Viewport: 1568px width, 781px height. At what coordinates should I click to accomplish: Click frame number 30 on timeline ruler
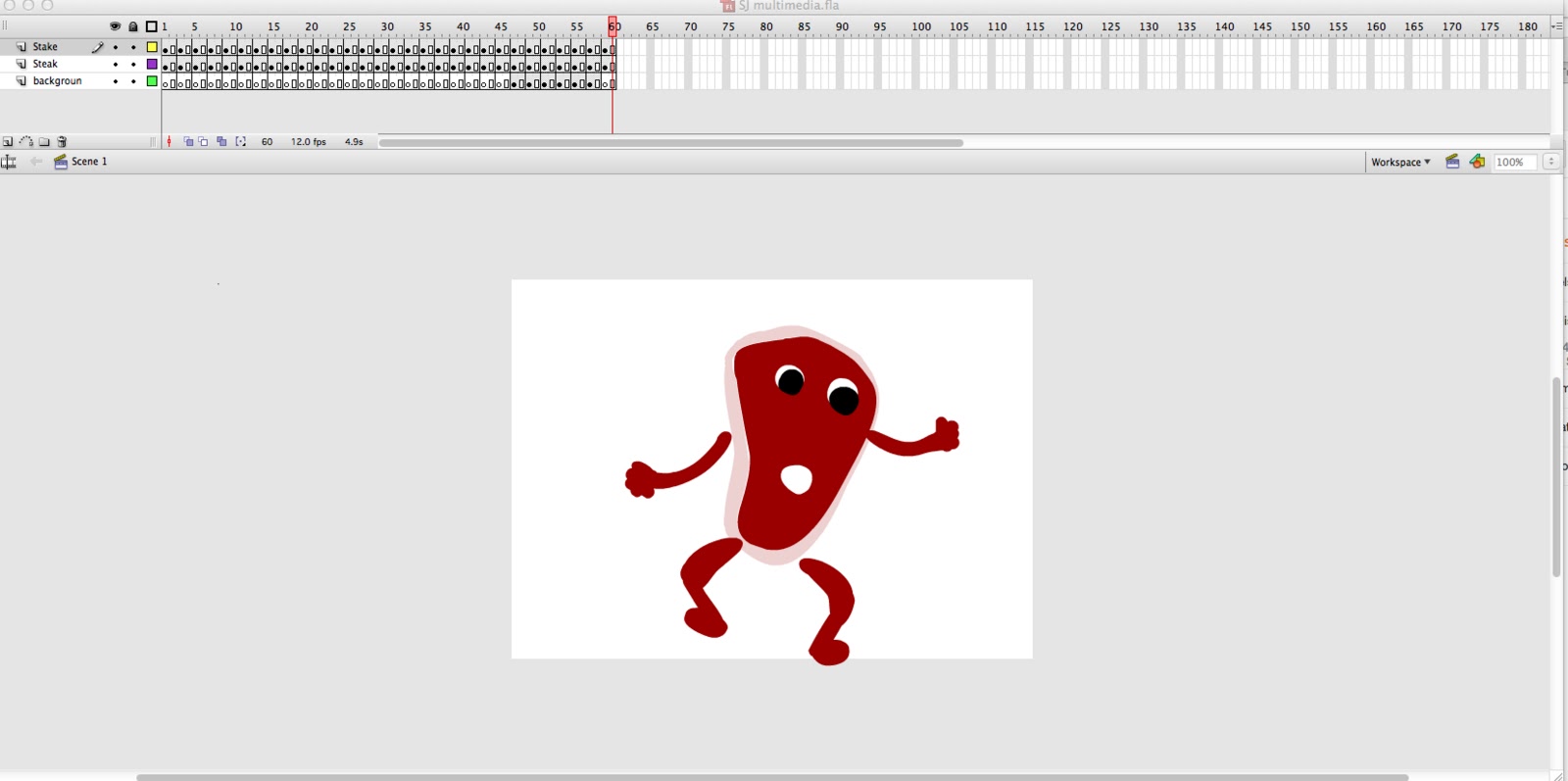click(x=387, y=26)
